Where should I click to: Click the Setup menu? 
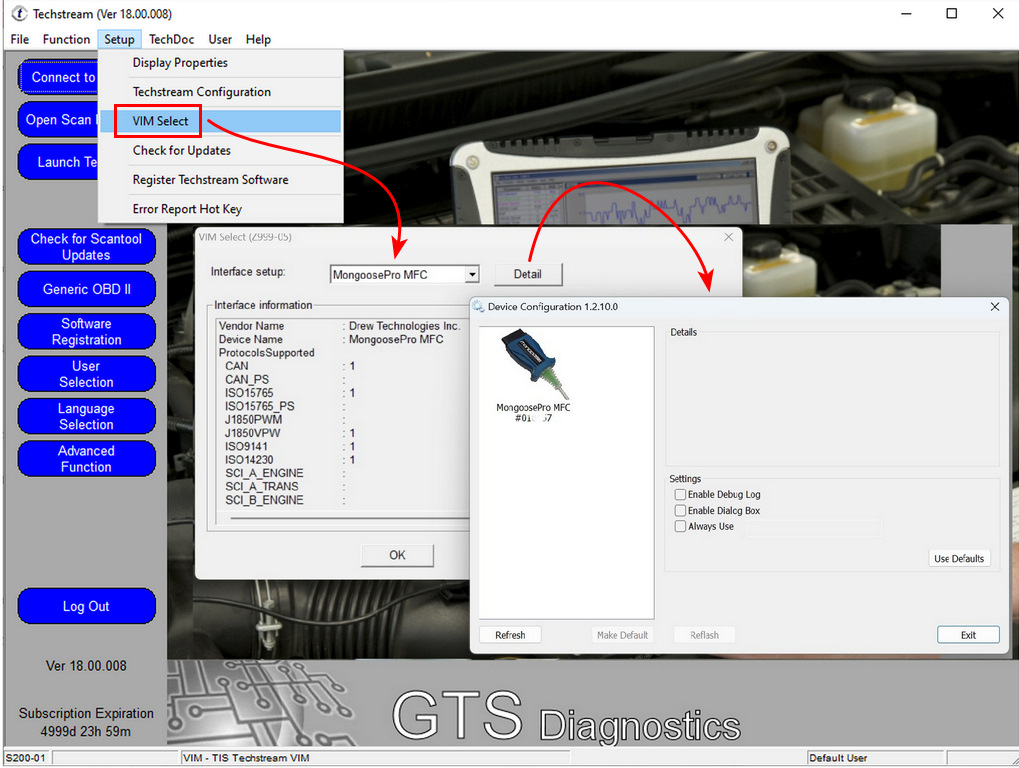click(120, 39)
